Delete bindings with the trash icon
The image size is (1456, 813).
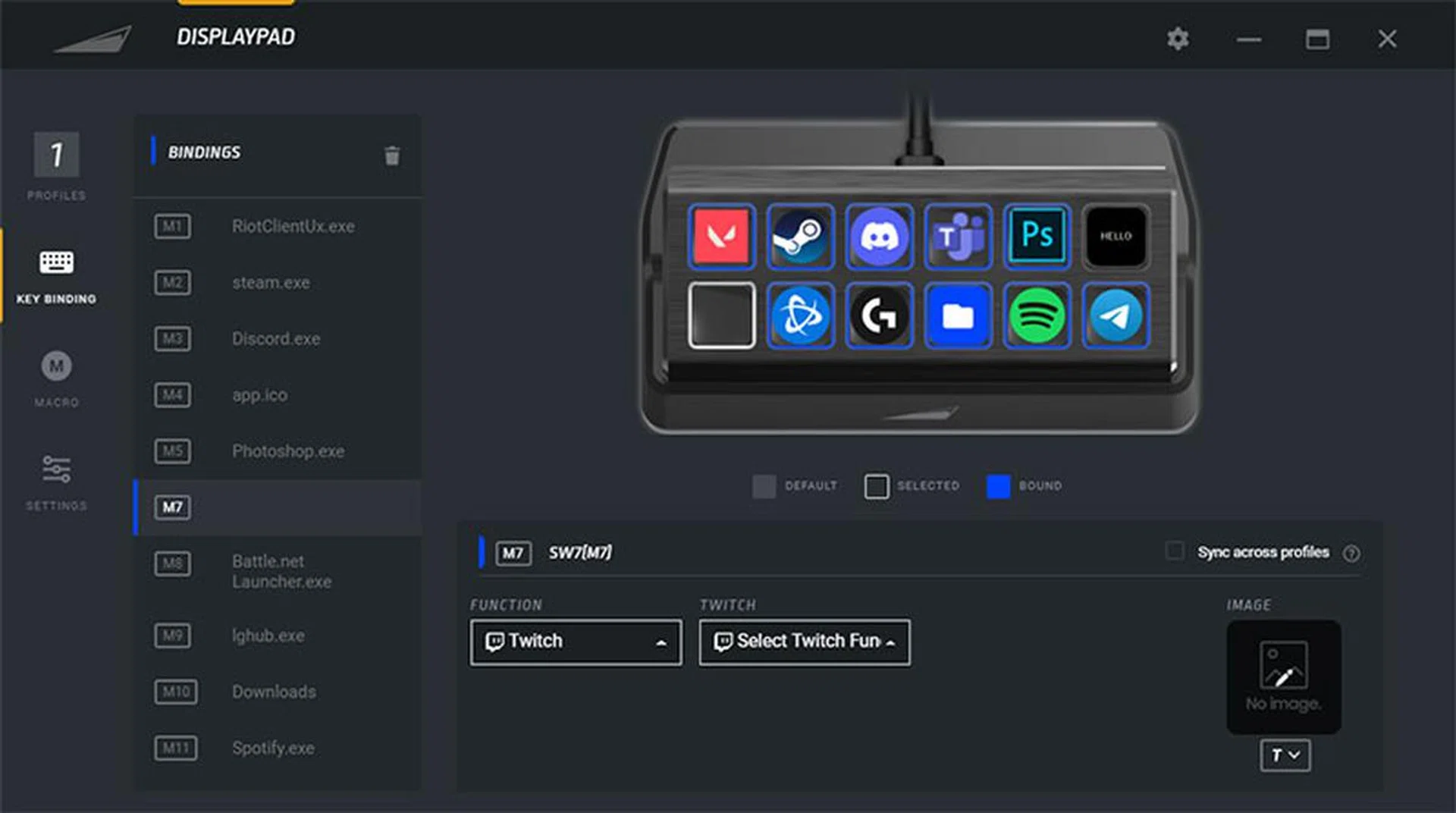pyautogui.click(x=391, y=155)
